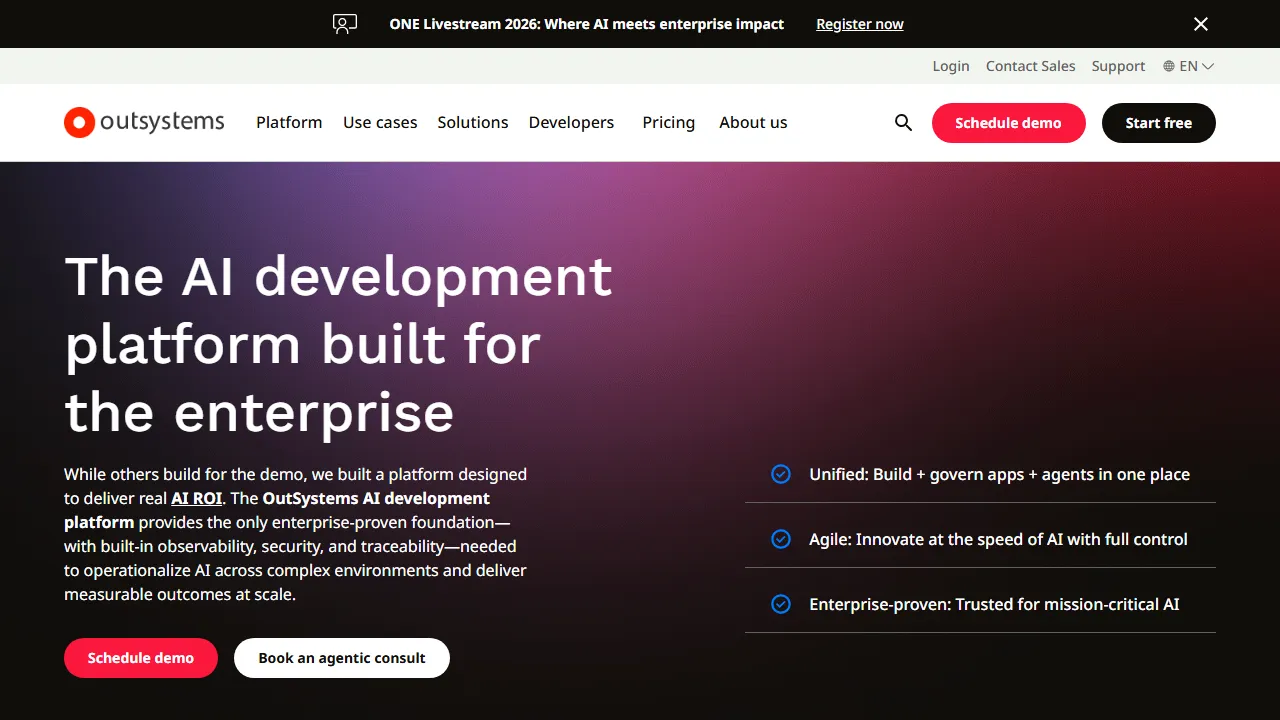Go to the Pricing page

point(669,122)
